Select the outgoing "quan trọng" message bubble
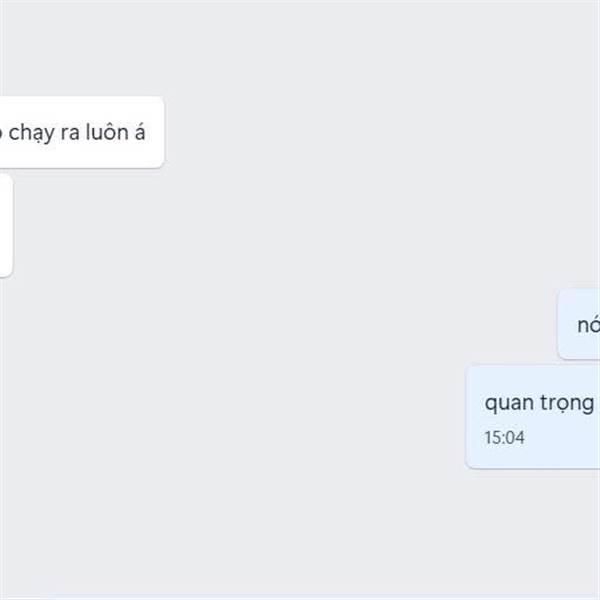The height and width of the screenshot is (600, 600). pos(533,417)
